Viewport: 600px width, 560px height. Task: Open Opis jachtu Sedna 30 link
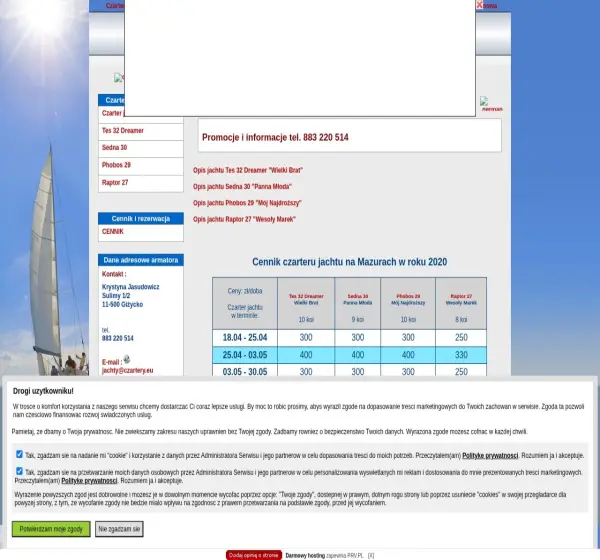(242, 187)
